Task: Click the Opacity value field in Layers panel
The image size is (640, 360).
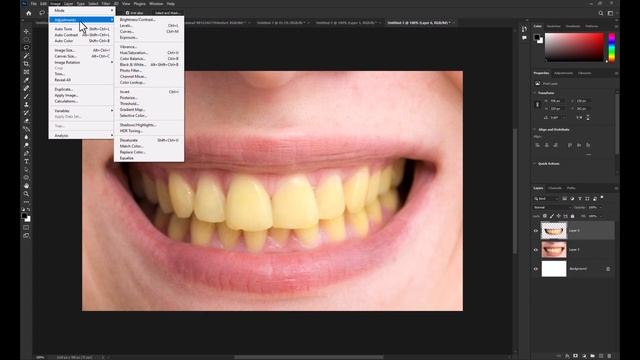Action: click(x=594, y=207)
